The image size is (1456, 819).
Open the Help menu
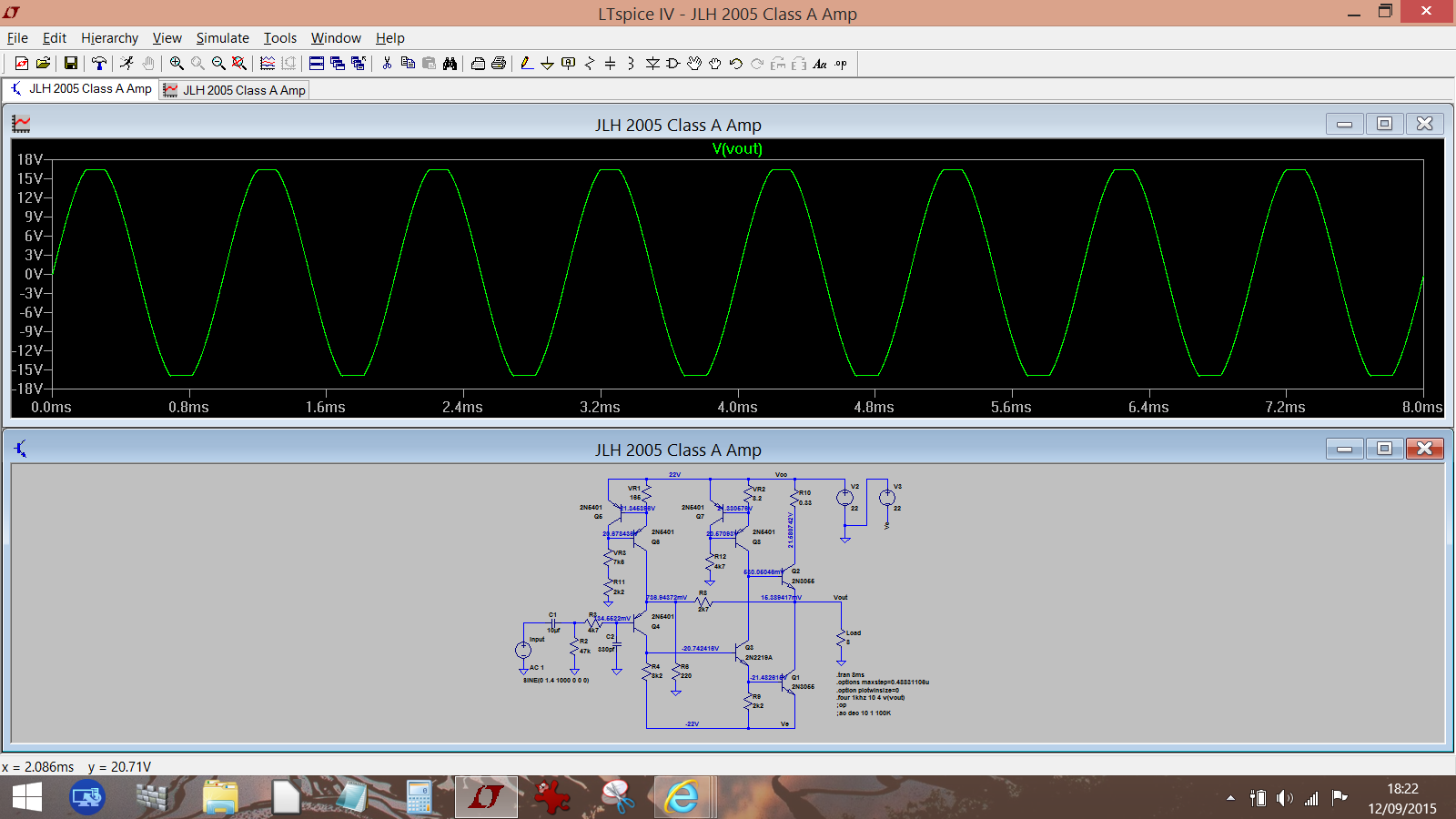tap(390, 38)
